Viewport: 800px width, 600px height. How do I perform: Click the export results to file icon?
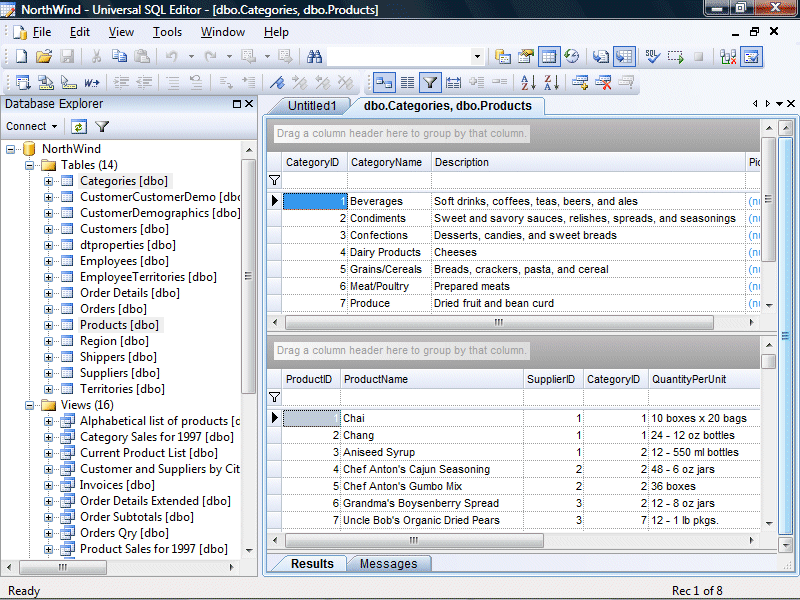pos(601,56)
